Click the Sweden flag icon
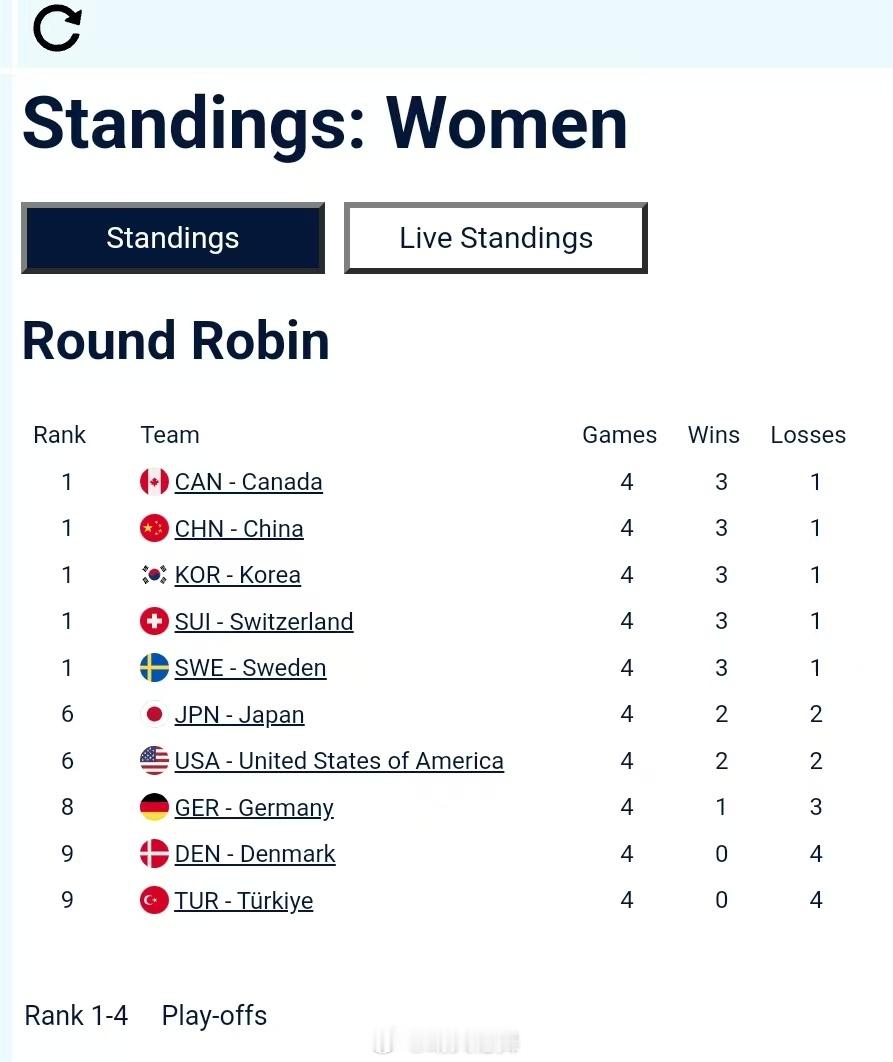Viewport: 893px width, 1062px height. [154, 668]
